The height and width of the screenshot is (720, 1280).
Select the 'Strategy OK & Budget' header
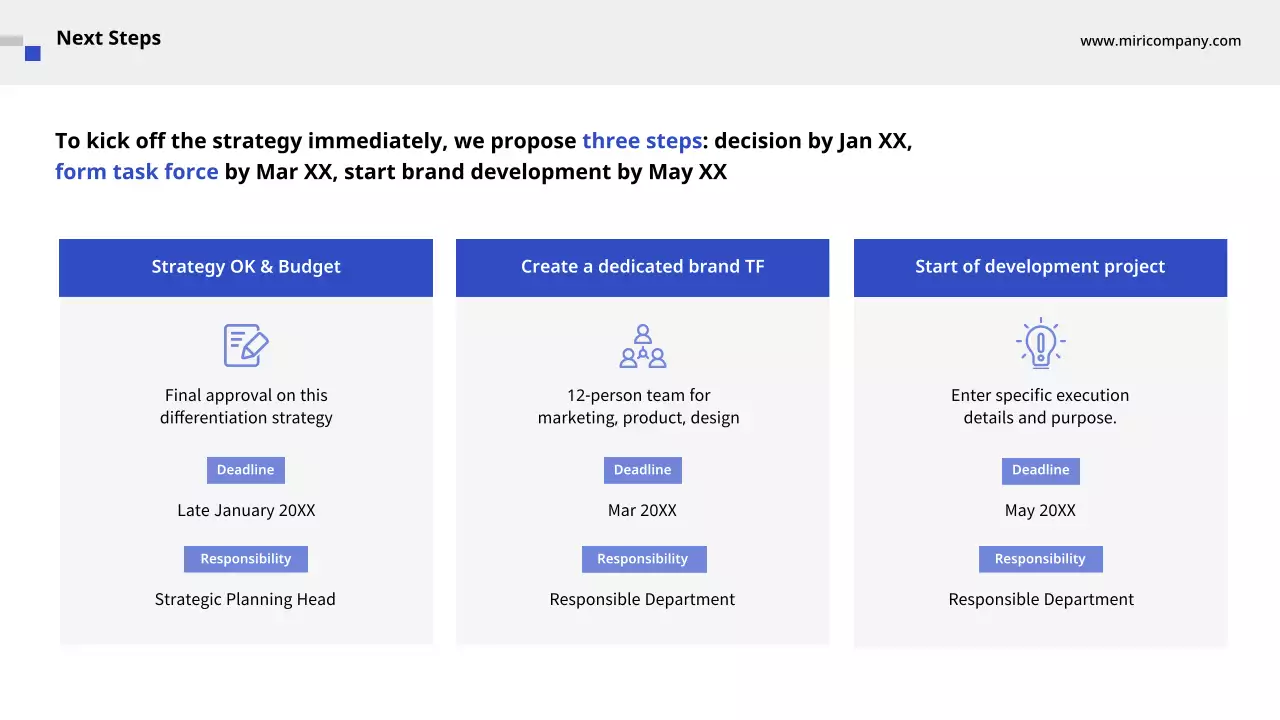pyautogui.click(x=246, y=267)
